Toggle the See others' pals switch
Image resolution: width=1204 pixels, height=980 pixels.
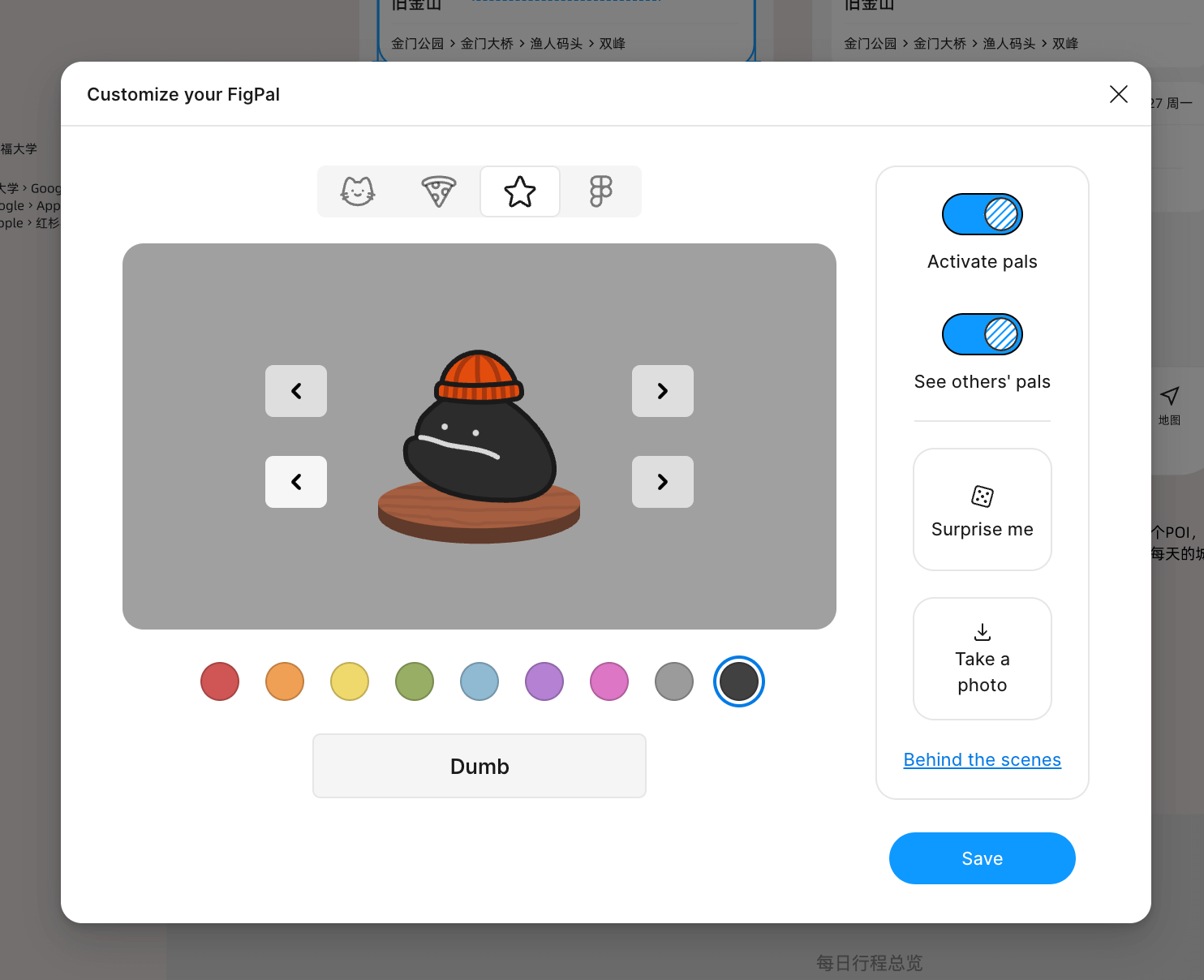pos(982,334)
